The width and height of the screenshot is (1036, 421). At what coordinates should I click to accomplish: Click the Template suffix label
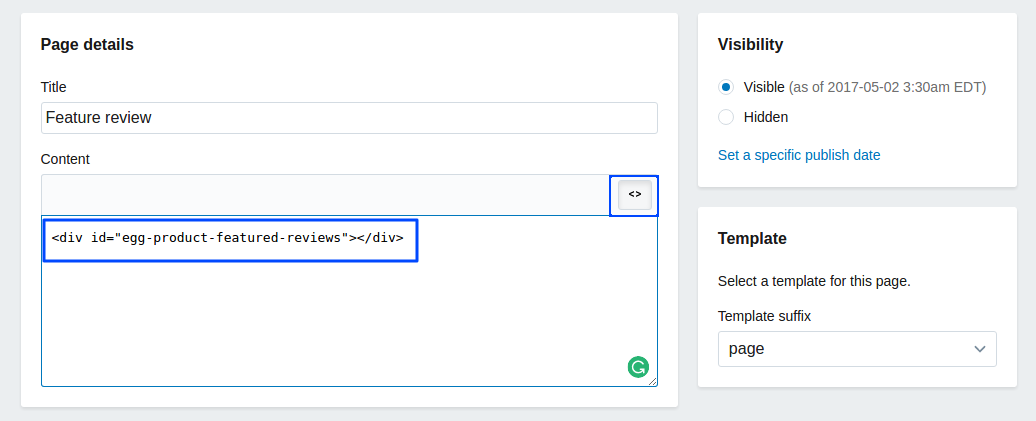[x=764, y=316]
